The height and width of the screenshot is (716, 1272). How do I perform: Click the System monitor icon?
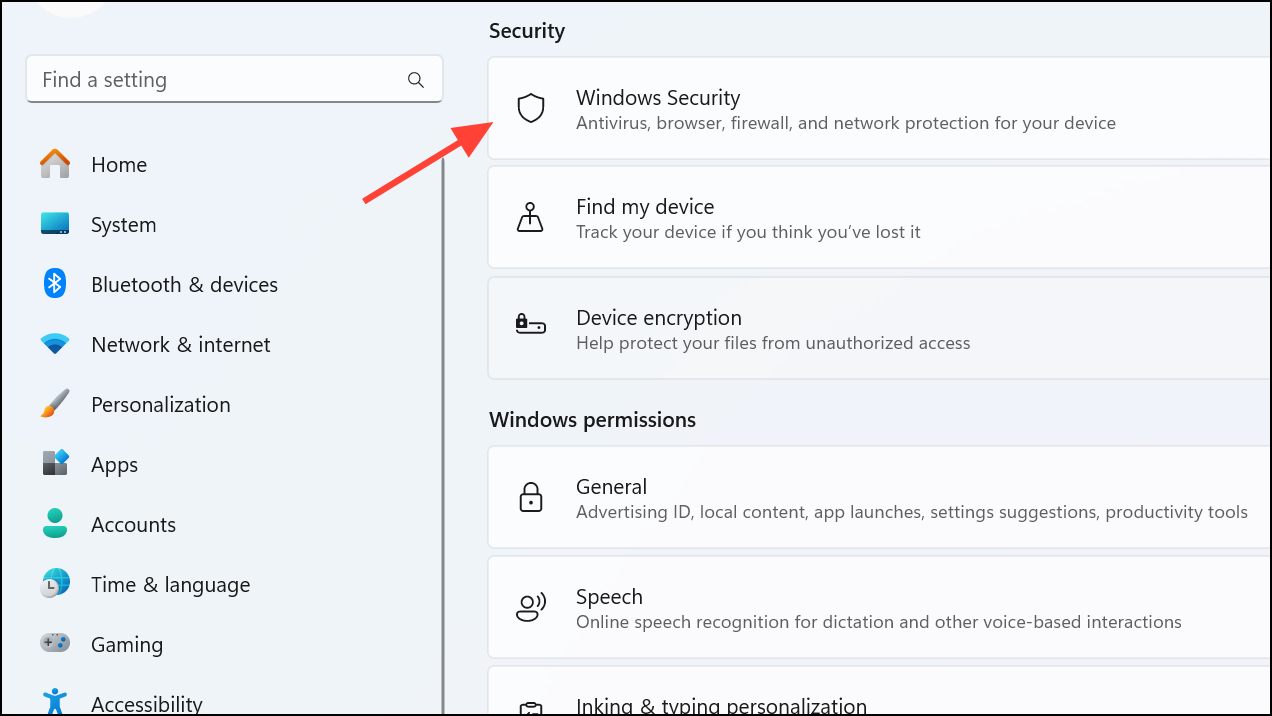pos(55,224)
